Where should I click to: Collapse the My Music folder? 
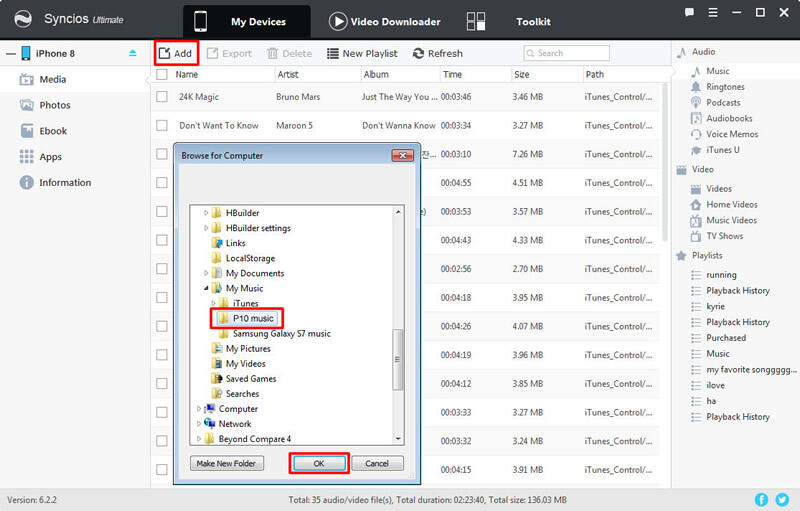pos(206,288)
